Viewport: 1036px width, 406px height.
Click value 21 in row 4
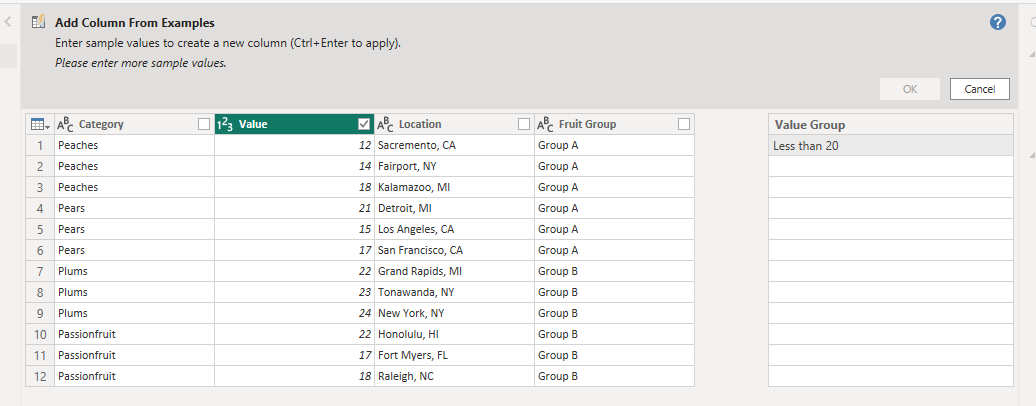[294, 208]
